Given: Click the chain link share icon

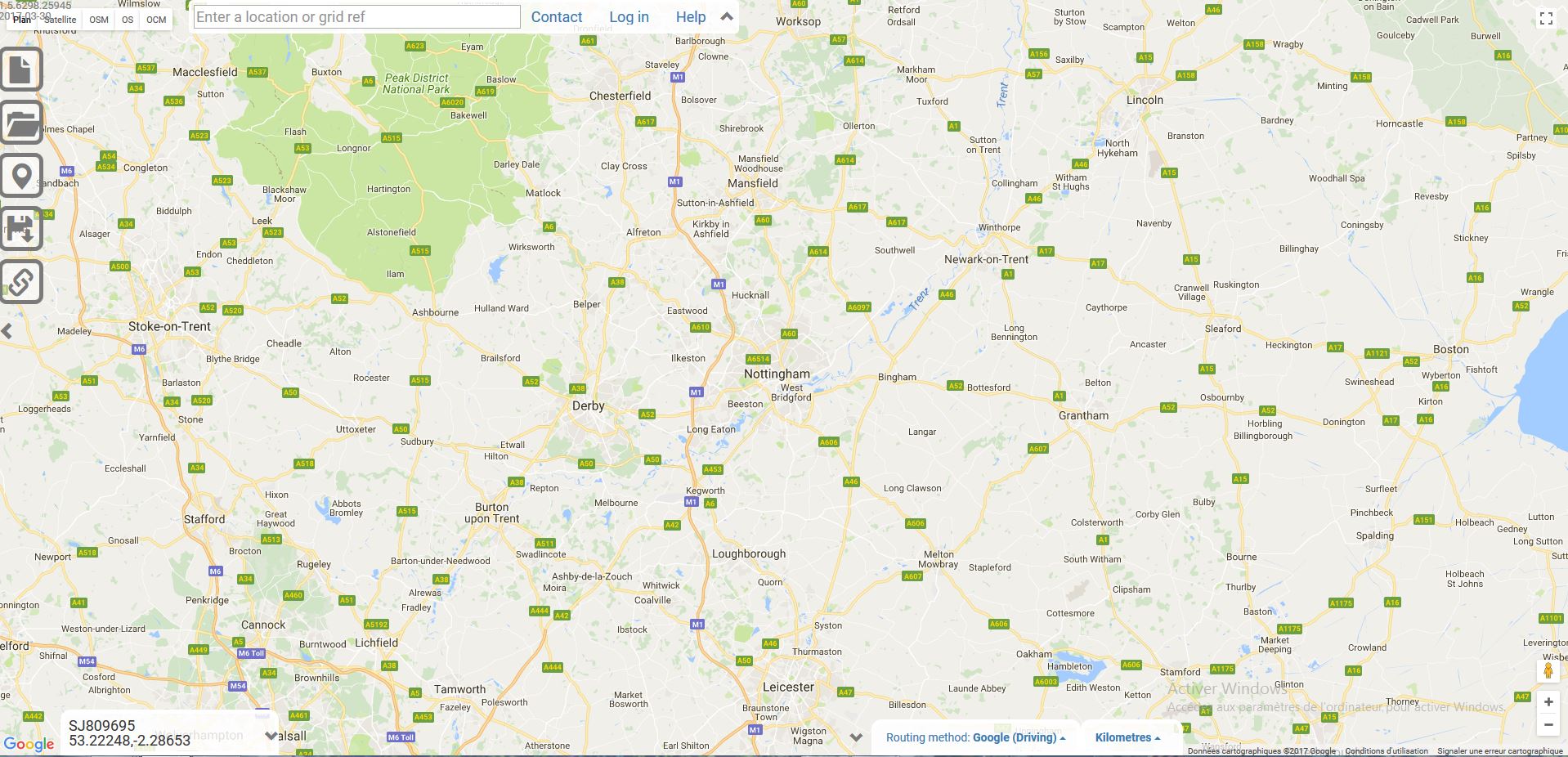Looking at the screenshot, I should tap(21, 282).
